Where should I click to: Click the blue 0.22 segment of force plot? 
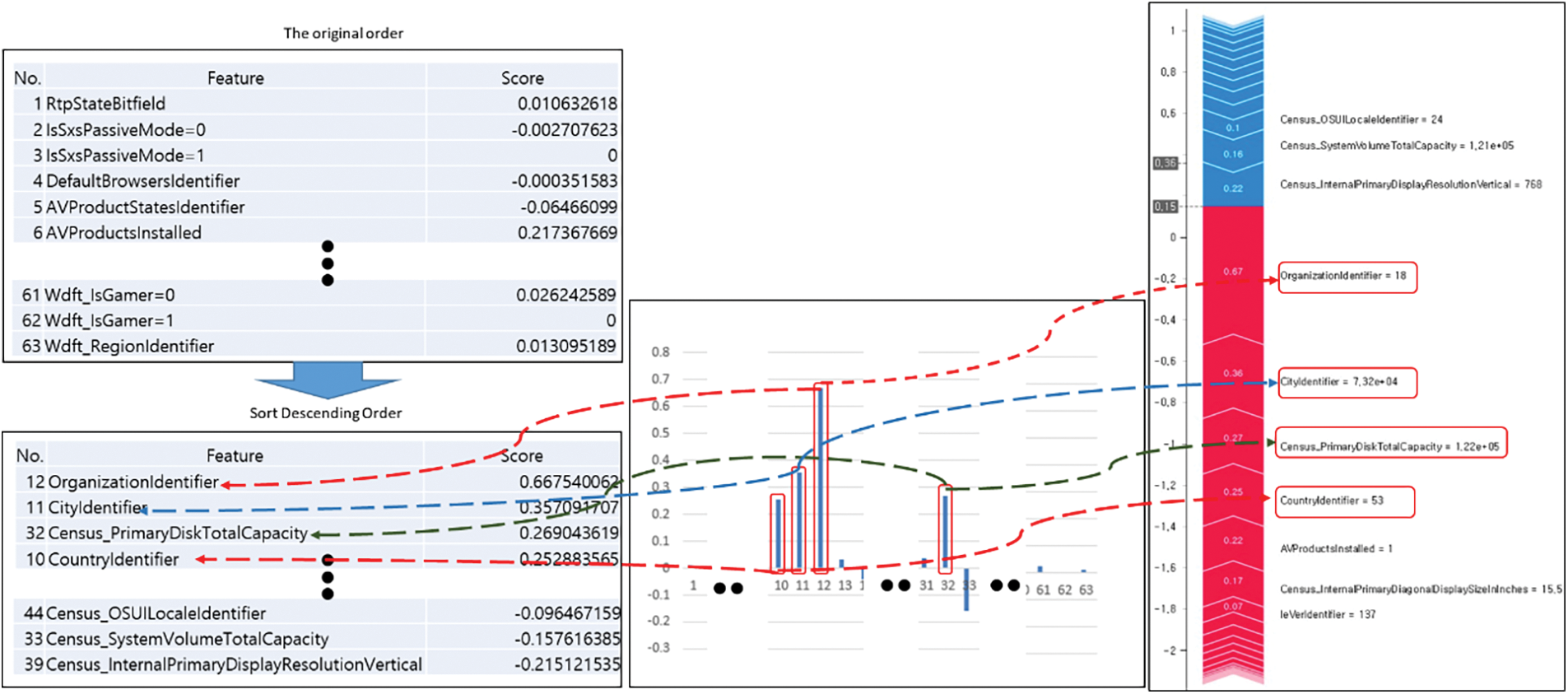click(x=1232, y=189)
